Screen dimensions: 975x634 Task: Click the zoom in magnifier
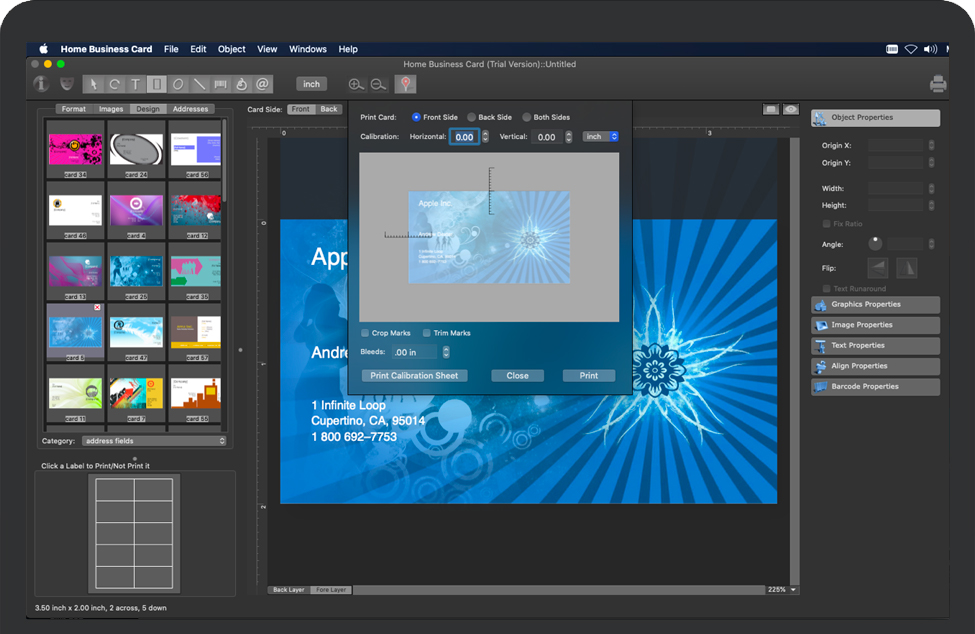point(356,85)
